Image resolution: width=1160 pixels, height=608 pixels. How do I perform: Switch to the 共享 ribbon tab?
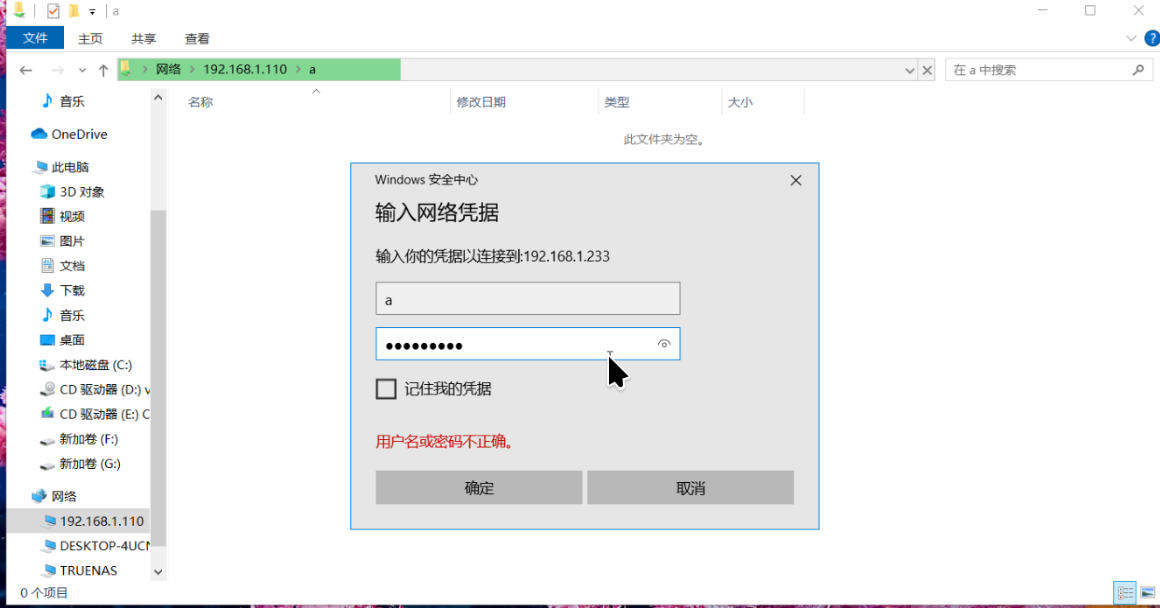pyautogui.click(x=144, y=38)
